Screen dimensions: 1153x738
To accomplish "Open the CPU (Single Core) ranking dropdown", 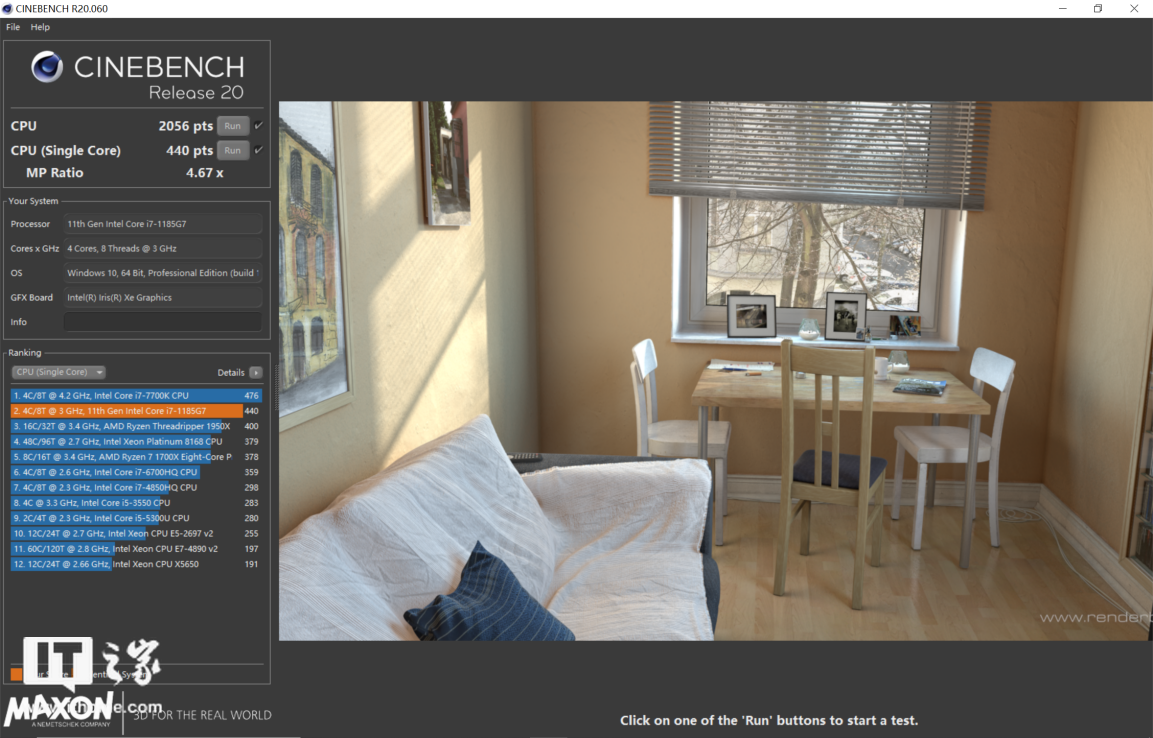I will (x=59, y=372).
